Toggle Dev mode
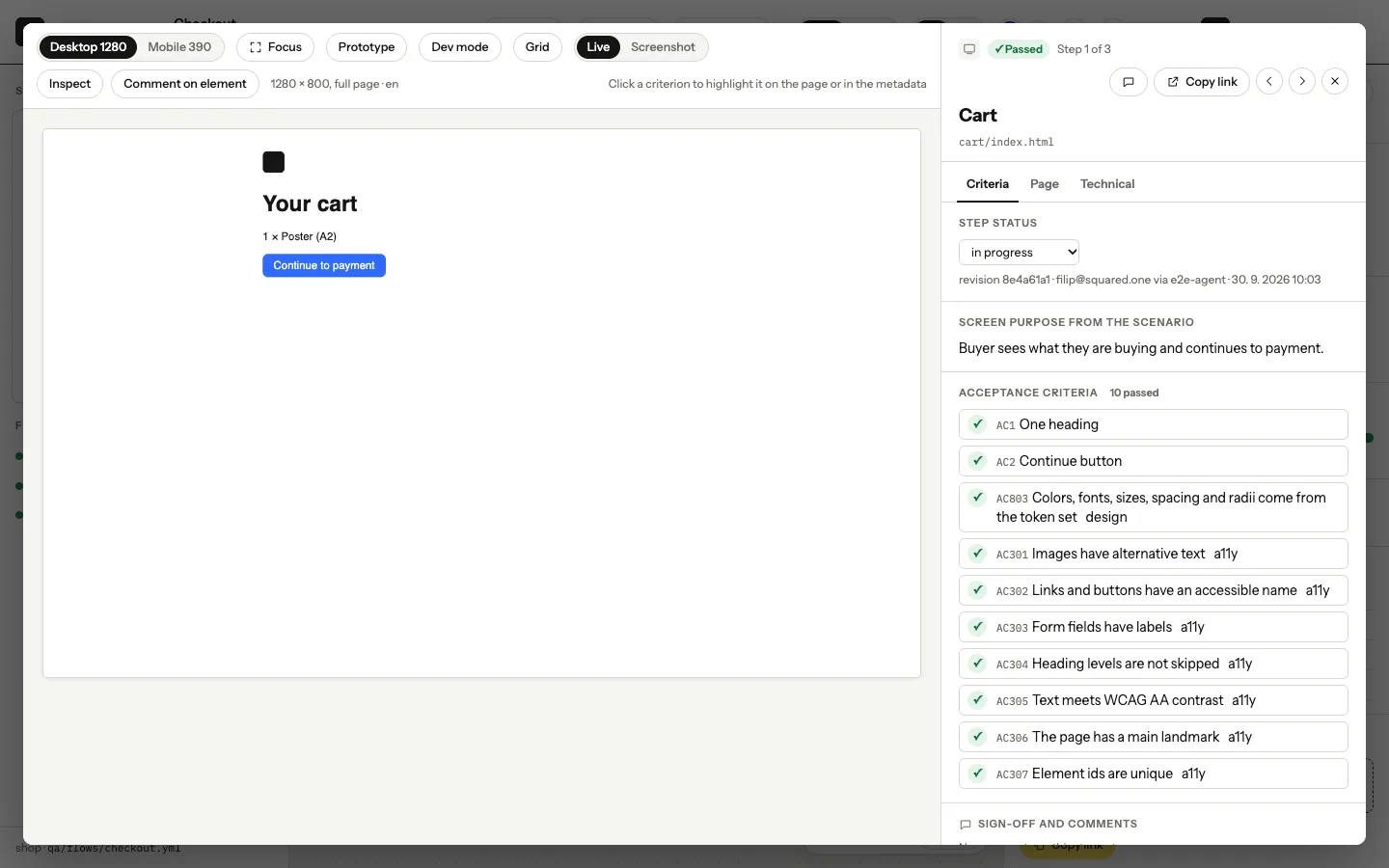1389x868 pixels. [x=460, y=47]
